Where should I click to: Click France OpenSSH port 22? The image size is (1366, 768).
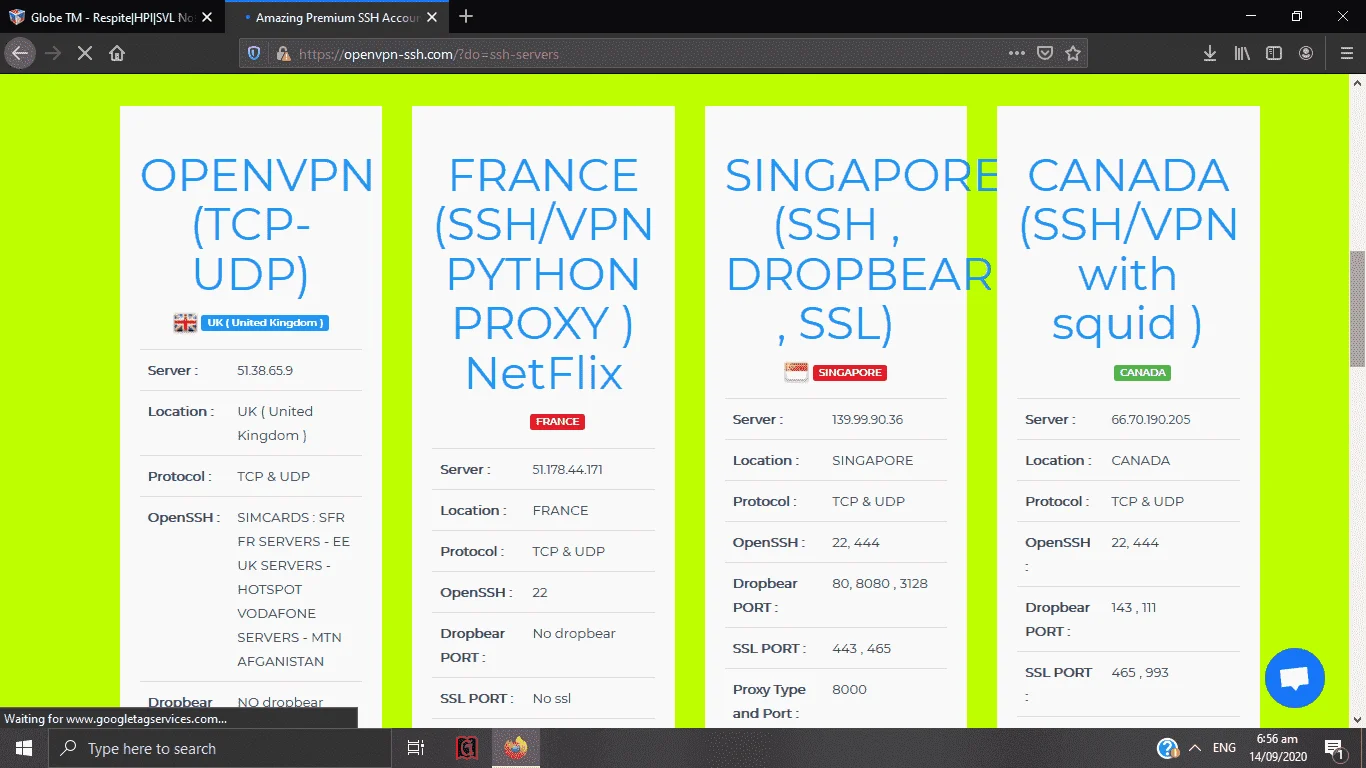coord(540,592)
